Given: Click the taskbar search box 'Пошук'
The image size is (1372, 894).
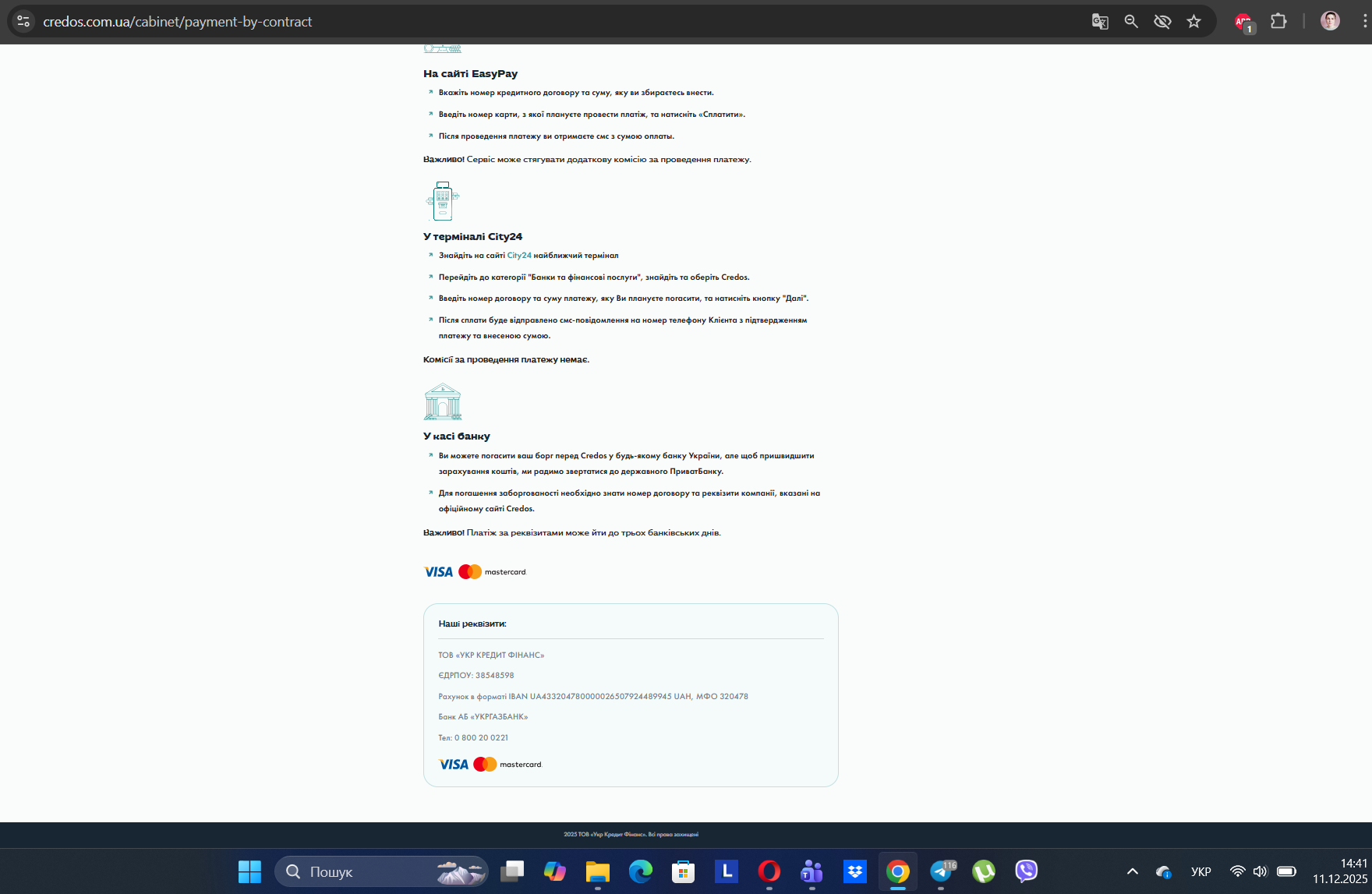Looking at the screenshot, I should coord(381,871).
